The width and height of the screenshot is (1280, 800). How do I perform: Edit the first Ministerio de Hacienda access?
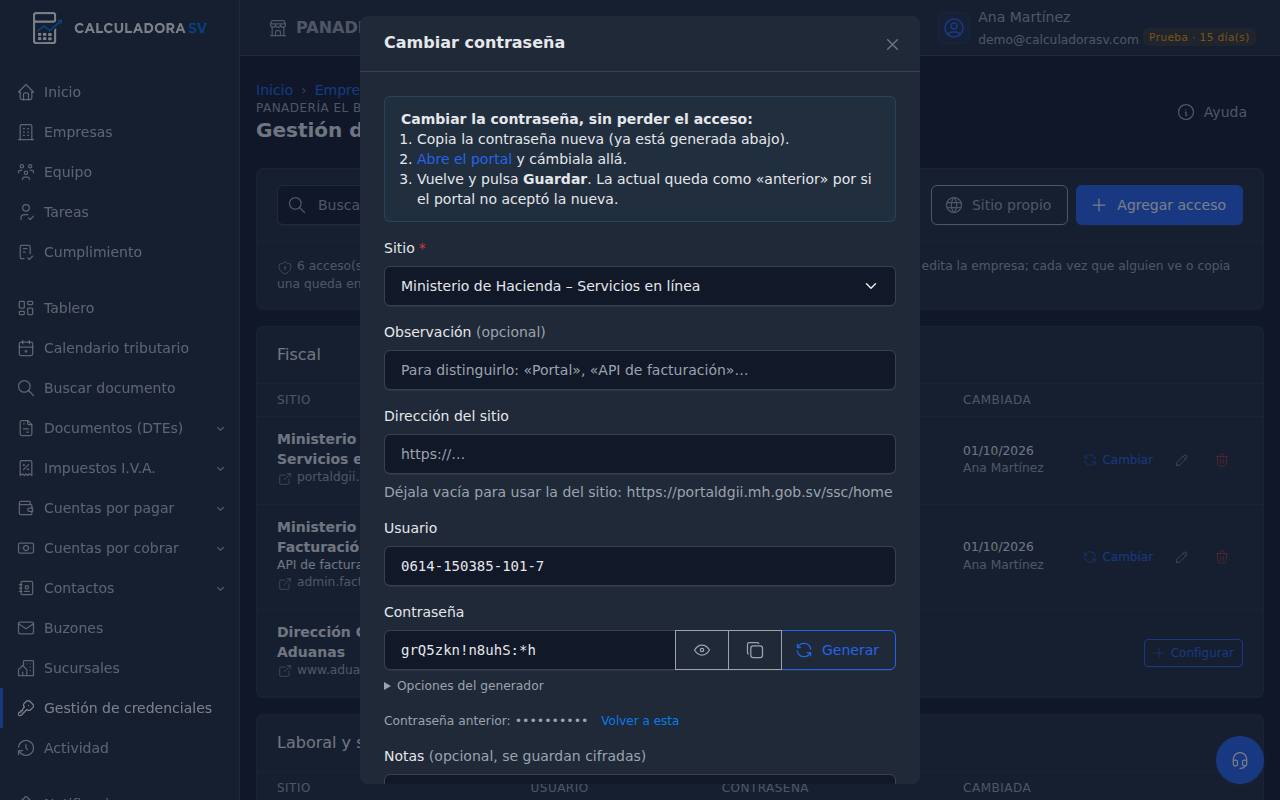[1182, 460]
